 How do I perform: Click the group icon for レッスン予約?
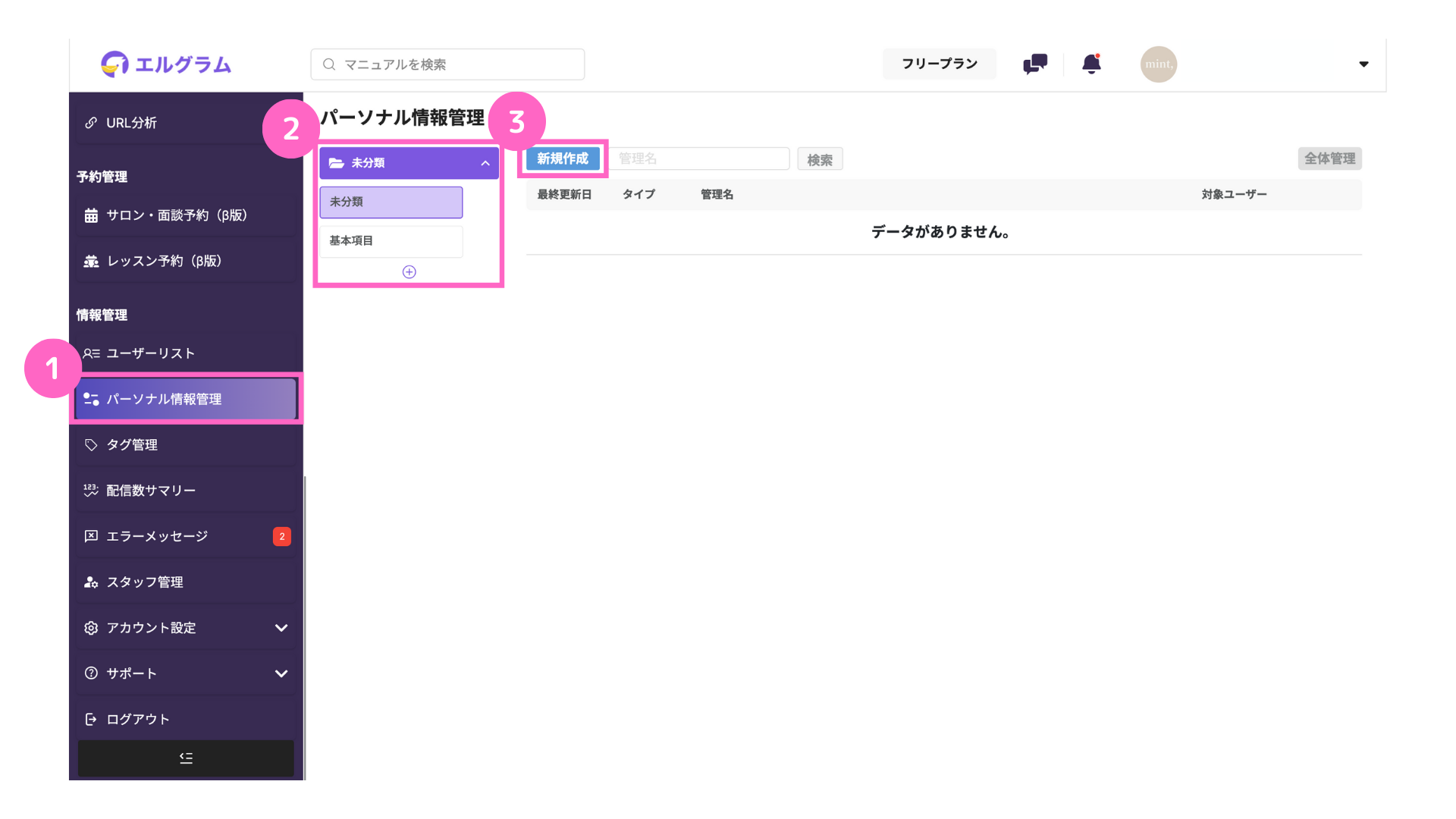91,261
